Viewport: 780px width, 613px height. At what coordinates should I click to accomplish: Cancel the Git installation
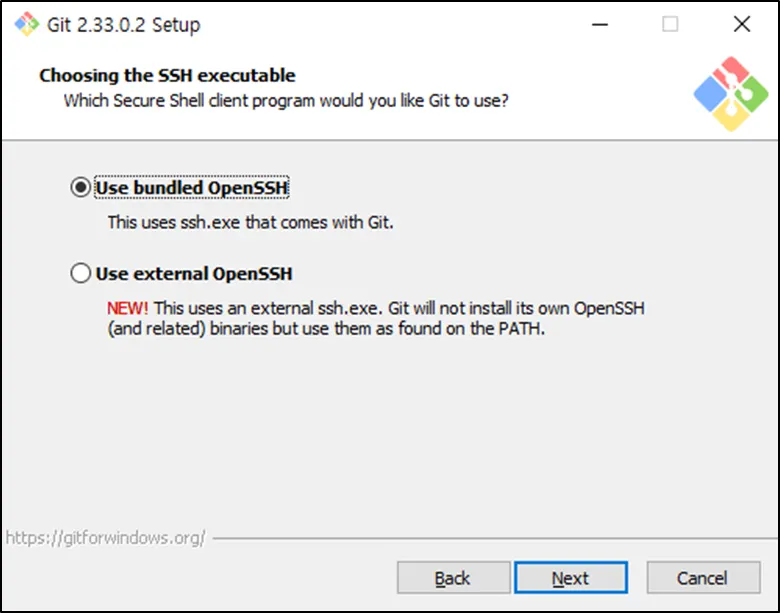click(702, 578)
